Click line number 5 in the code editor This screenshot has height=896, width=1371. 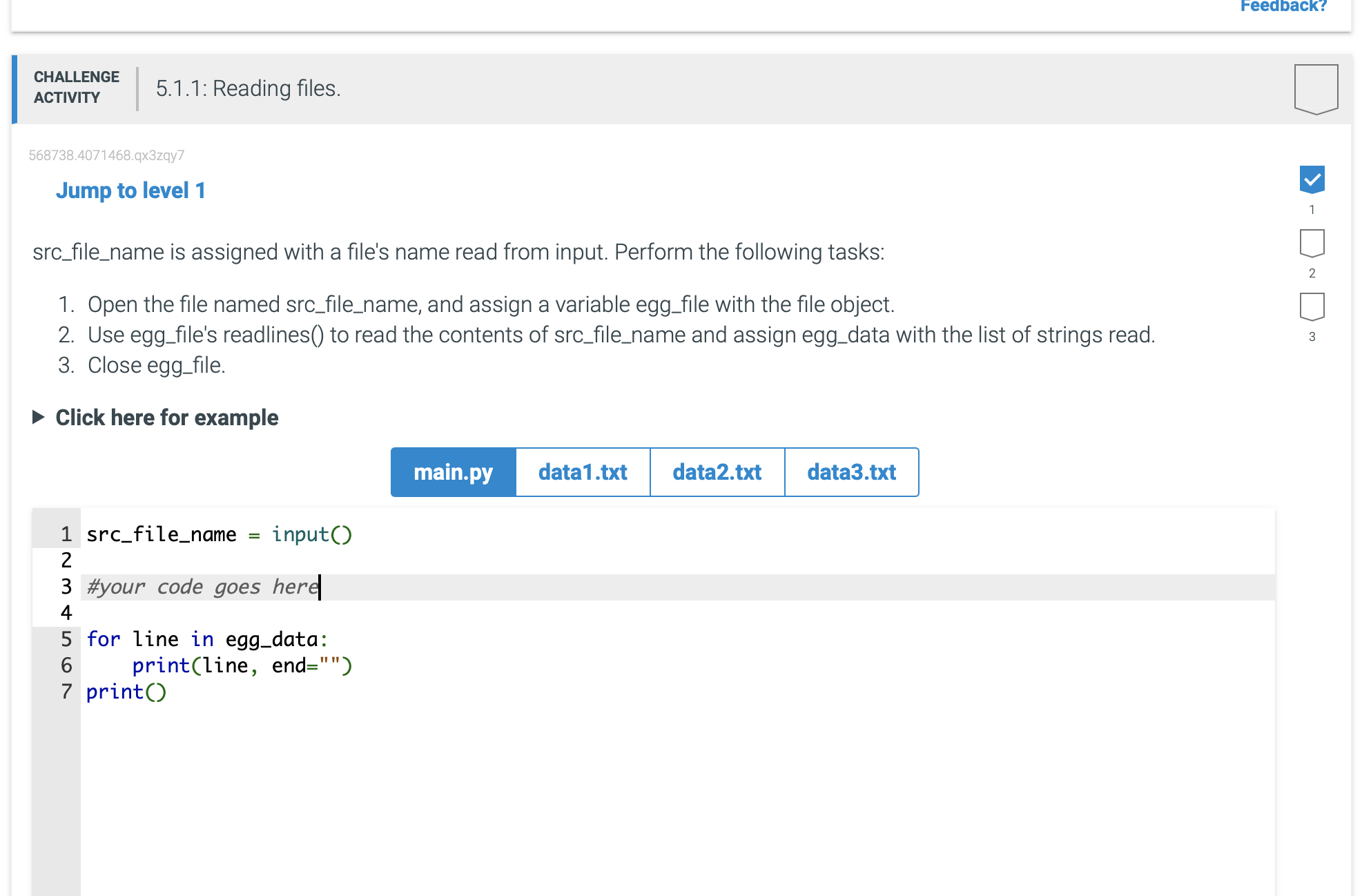tap(66, 639)
